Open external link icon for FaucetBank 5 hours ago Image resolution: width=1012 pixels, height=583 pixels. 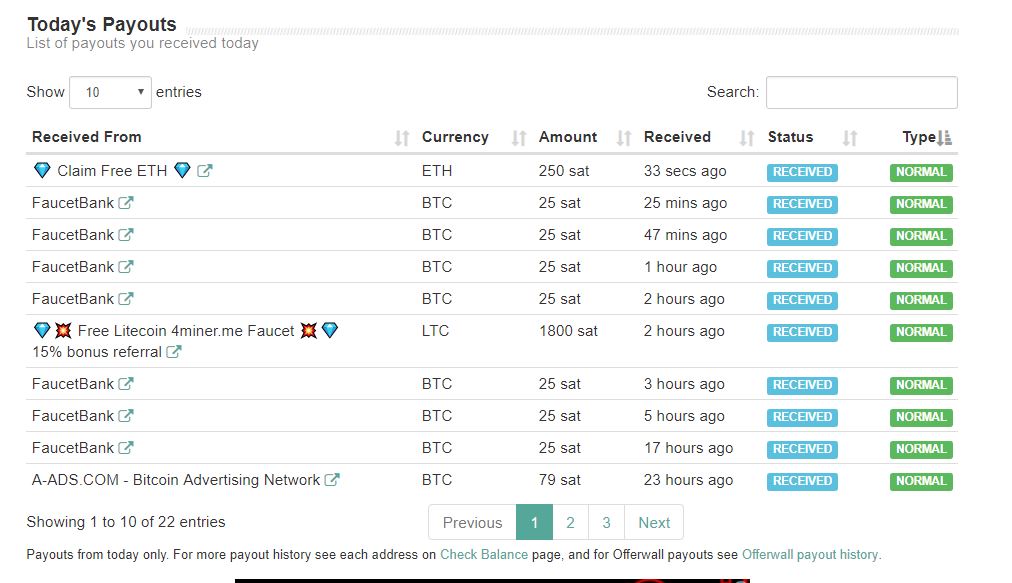point(126,416)
